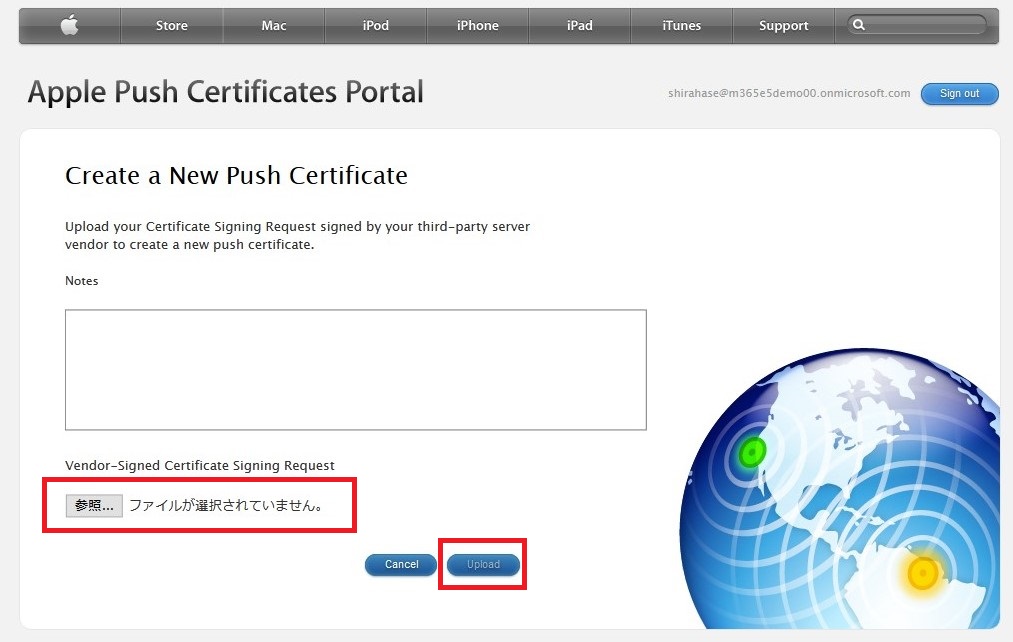Open the iPad navigation item
Screen dimensions: 1013x642
click(x=580, y=26)
